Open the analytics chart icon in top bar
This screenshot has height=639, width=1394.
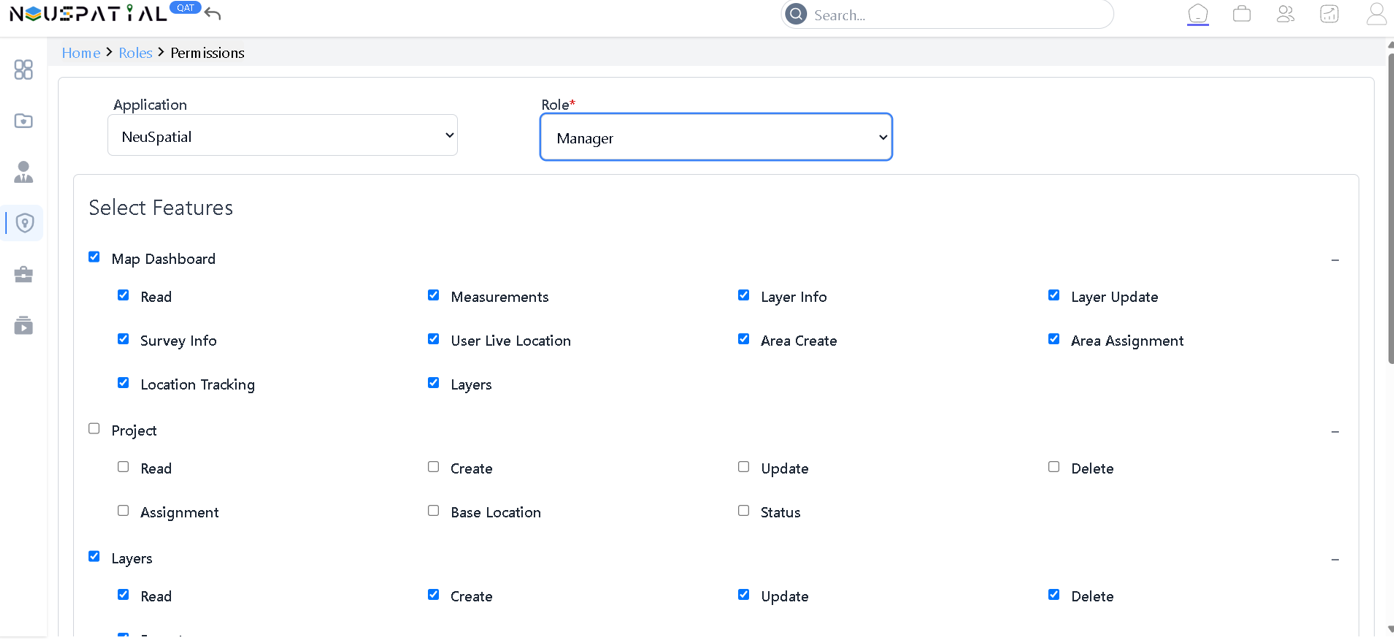pyautogui.click(x=1329, y=14)
